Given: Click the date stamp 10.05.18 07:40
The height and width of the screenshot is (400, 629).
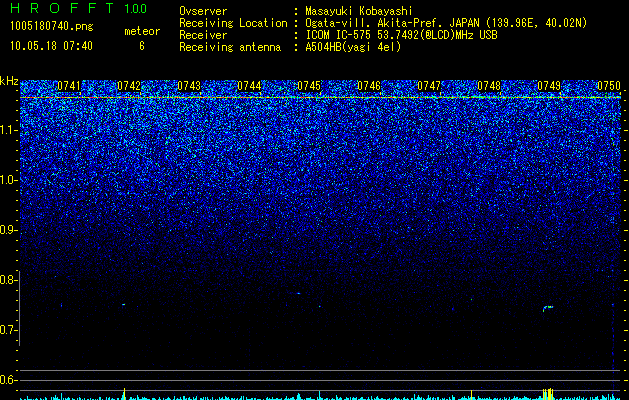Looking at the screenshot, I should [51, 46].
